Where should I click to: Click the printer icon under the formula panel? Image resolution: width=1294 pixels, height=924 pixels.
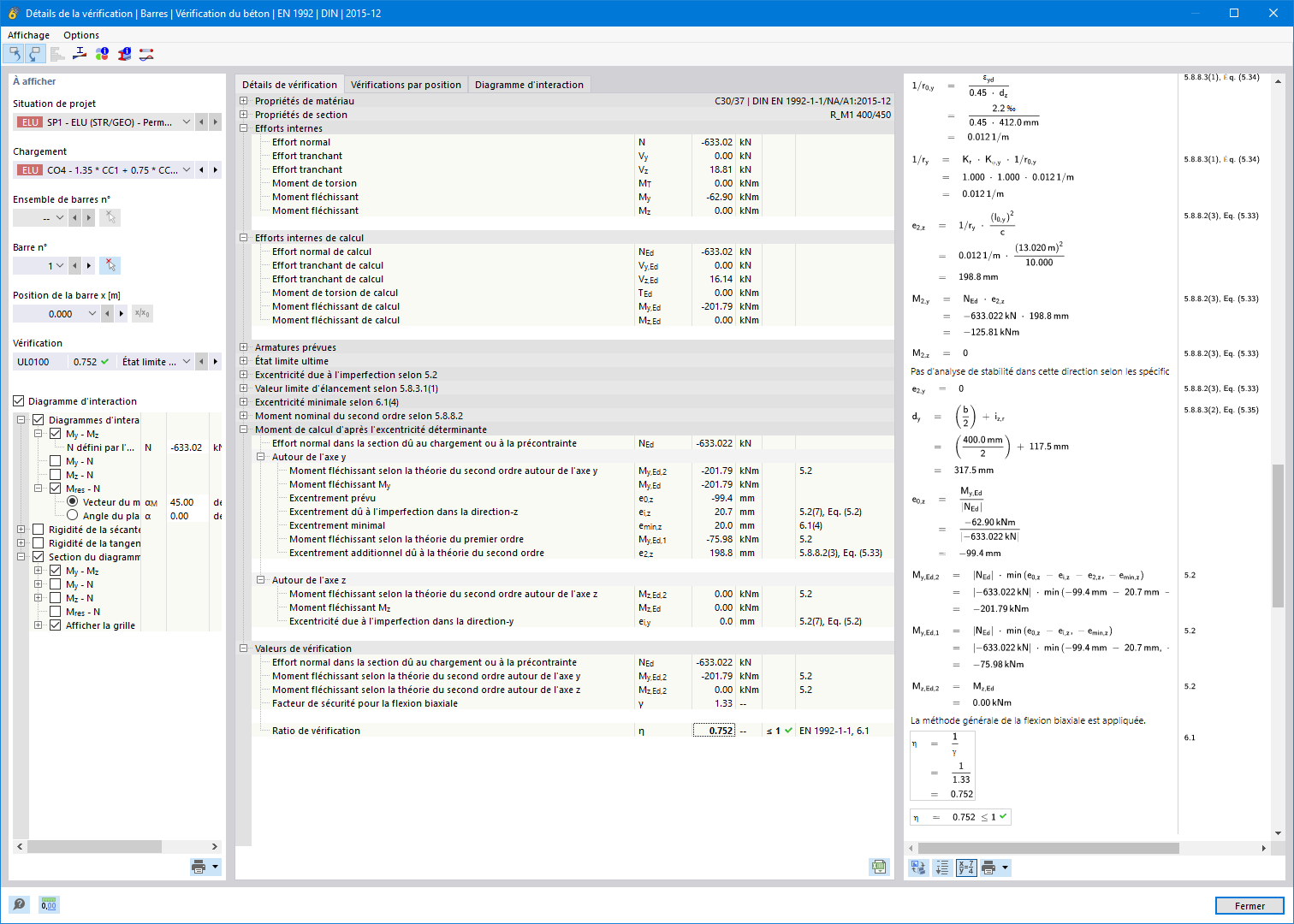coord(988,868)
